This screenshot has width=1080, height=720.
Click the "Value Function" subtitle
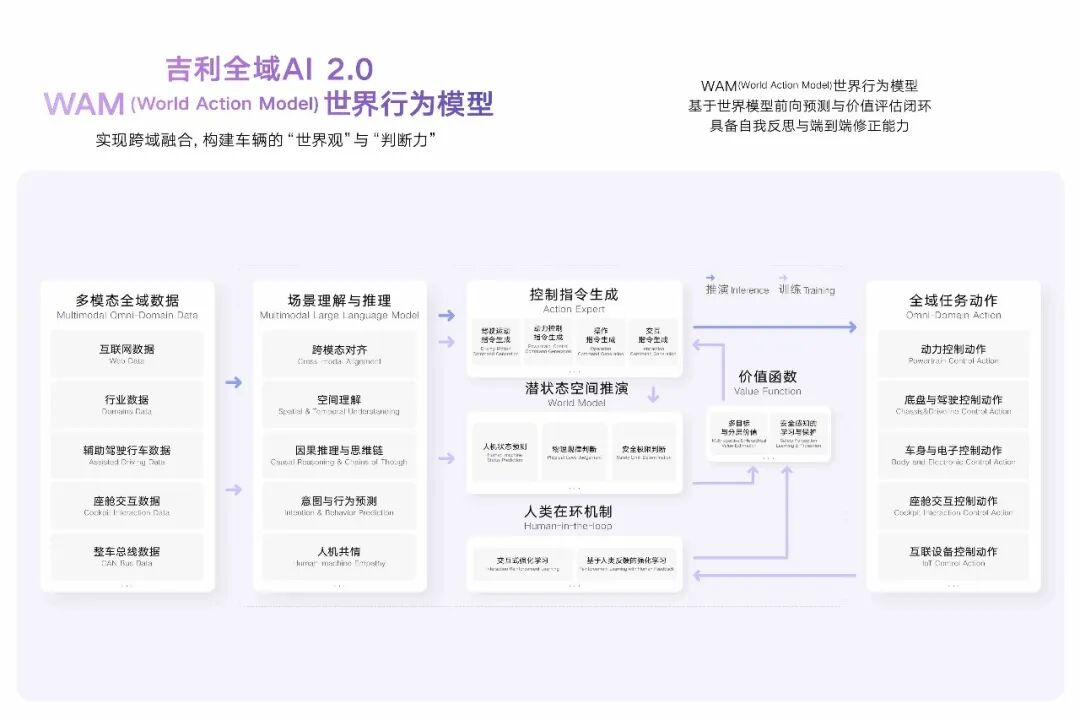(767, 391)
